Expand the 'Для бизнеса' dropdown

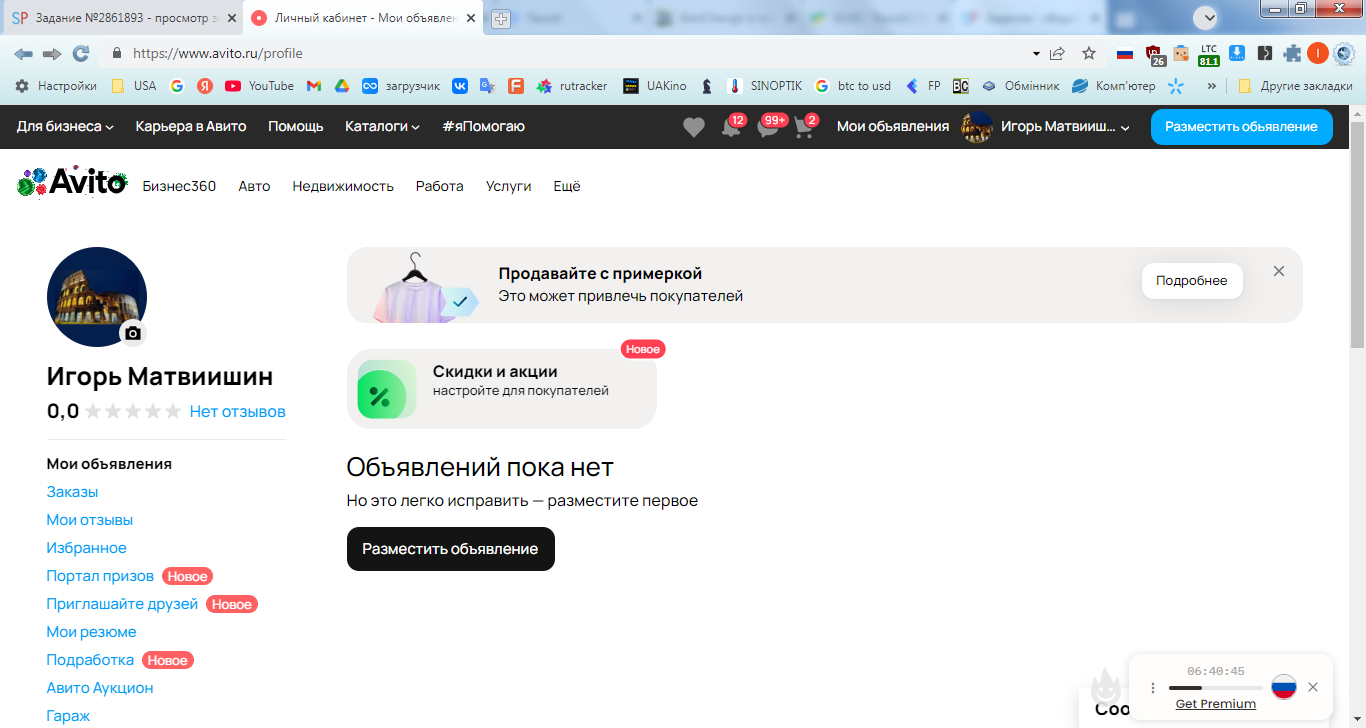(x=65, y=127)
